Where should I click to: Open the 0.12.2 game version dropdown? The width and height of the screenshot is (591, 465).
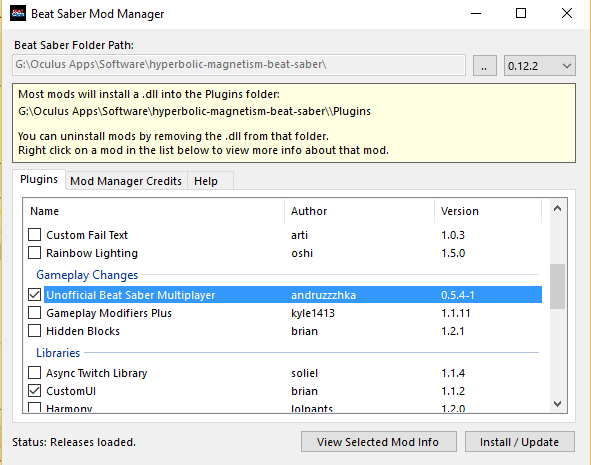[x=539, y=66]
